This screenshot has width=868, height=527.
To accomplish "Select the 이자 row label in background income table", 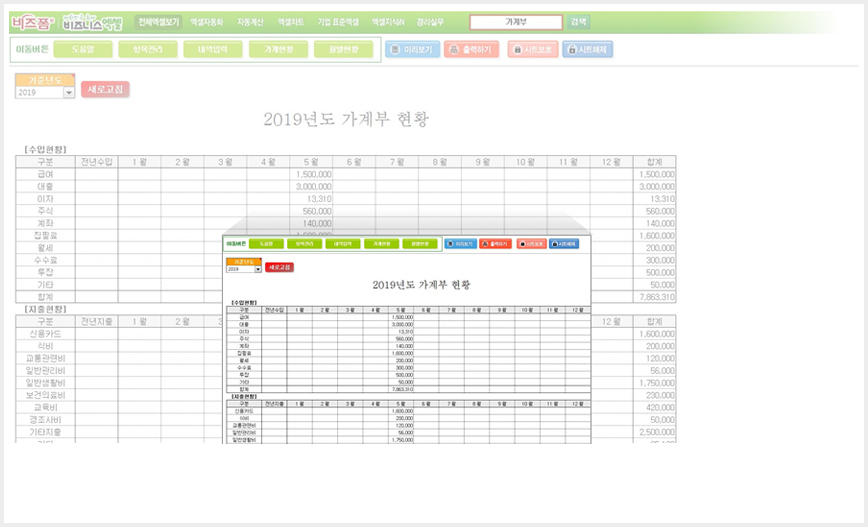I will [45, 199].
